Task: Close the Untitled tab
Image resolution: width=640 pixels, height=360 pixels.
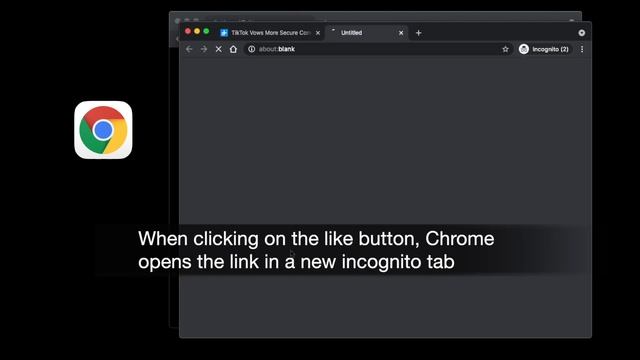Action: tap(401, 33)
